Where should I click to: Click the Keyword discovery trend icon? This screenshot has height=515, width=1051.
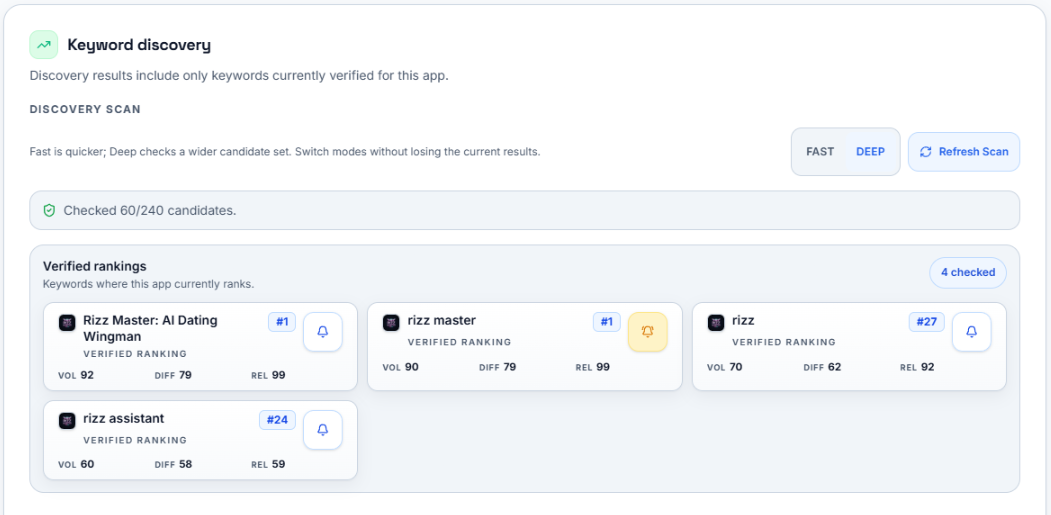tap(44, 45)
